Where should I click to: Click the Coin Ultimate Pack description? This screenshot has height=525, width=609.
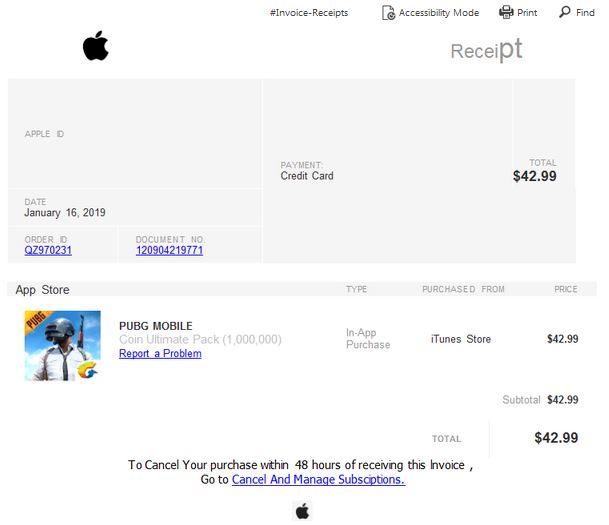point(200,339)
